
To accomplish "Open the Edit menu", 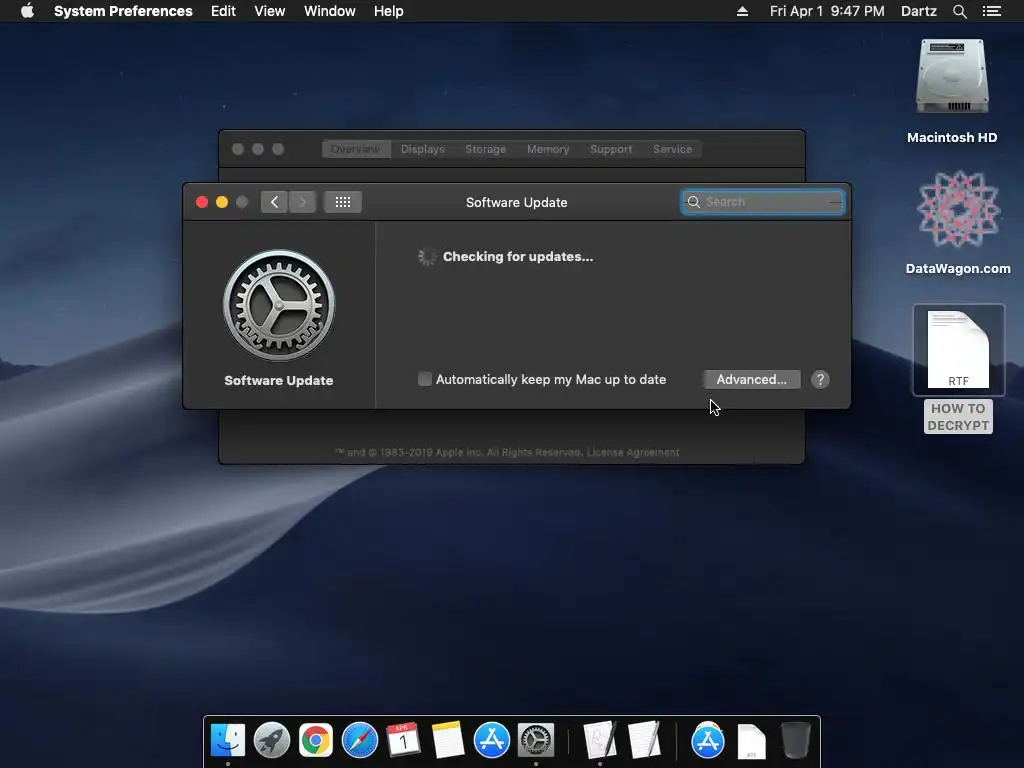I will click(x=223, y=11).
